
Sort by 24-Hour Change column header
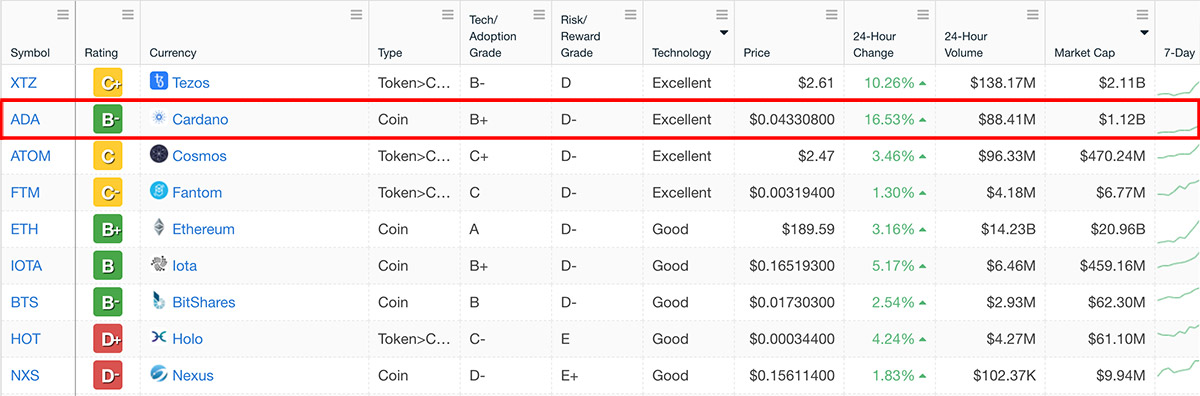click(x=874, y=44)
